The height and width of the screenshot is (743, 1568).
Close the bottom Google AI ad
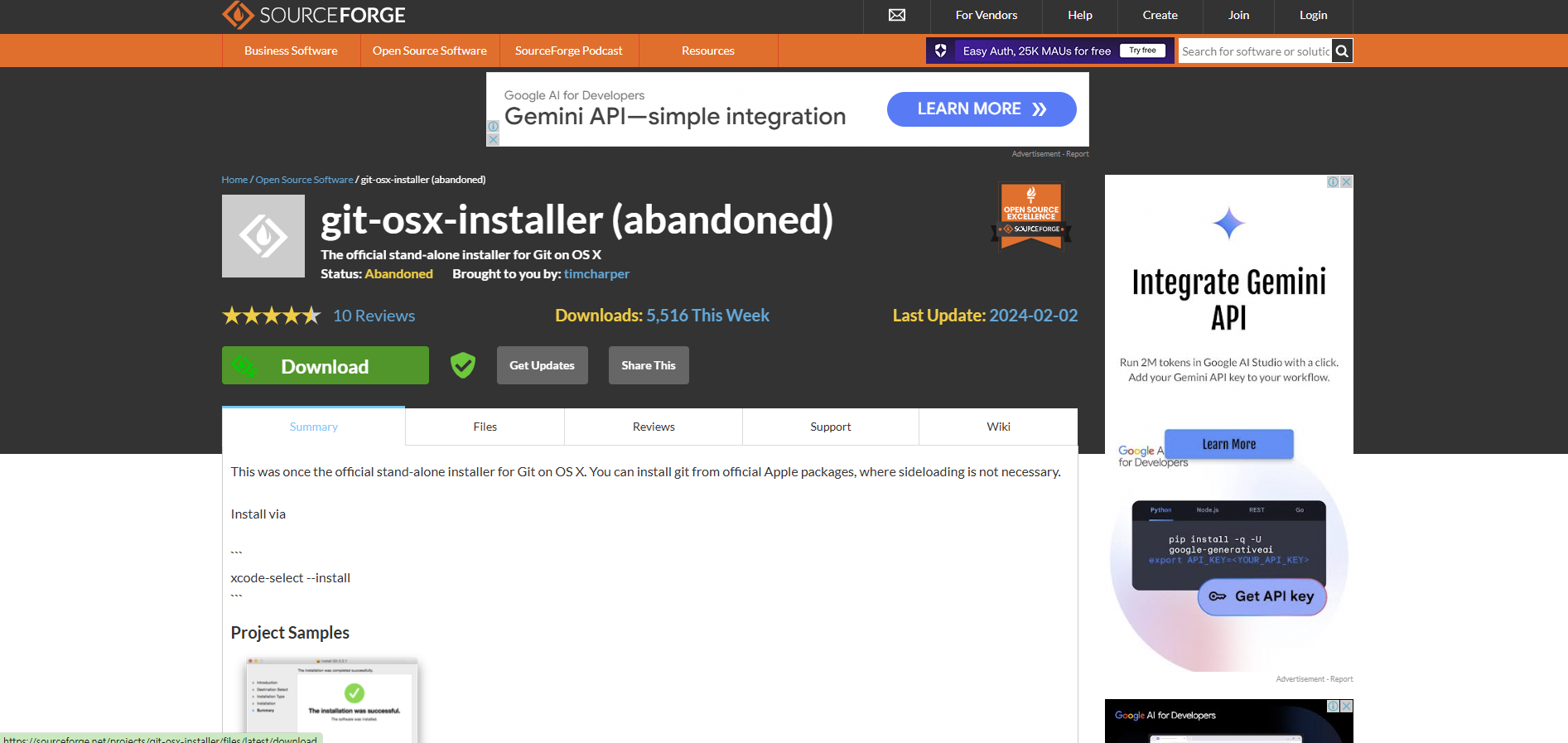1347,706
